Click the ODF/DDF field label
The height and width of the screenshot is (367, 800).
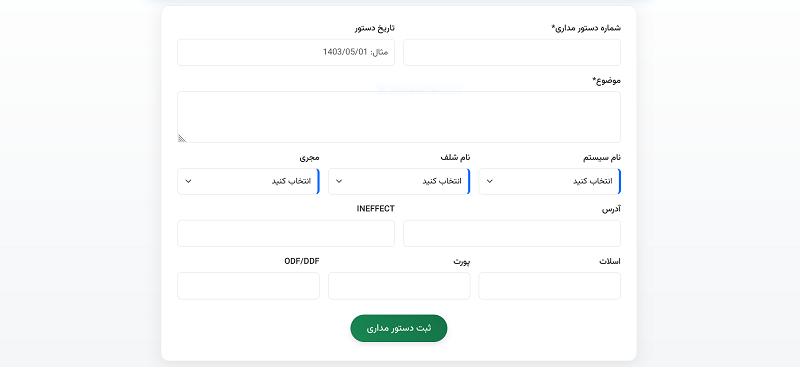(302, 261)
